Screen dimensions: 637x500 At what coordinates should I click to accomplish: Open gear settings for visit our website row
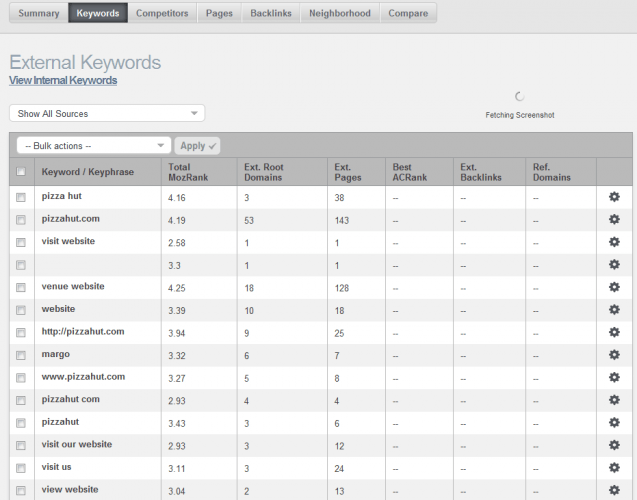tap(614, 445)
